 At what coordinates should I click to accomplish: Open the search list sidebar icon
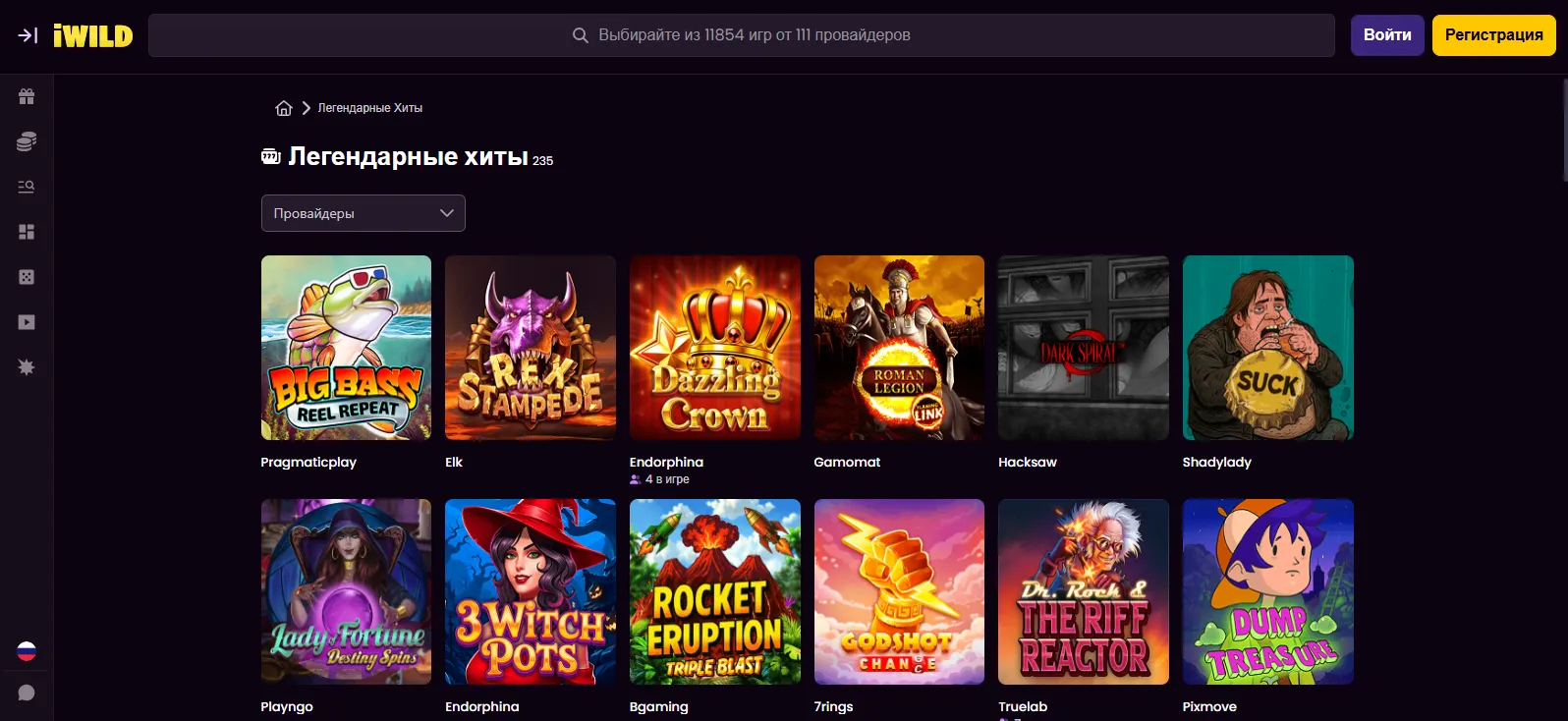pos(27,187)
